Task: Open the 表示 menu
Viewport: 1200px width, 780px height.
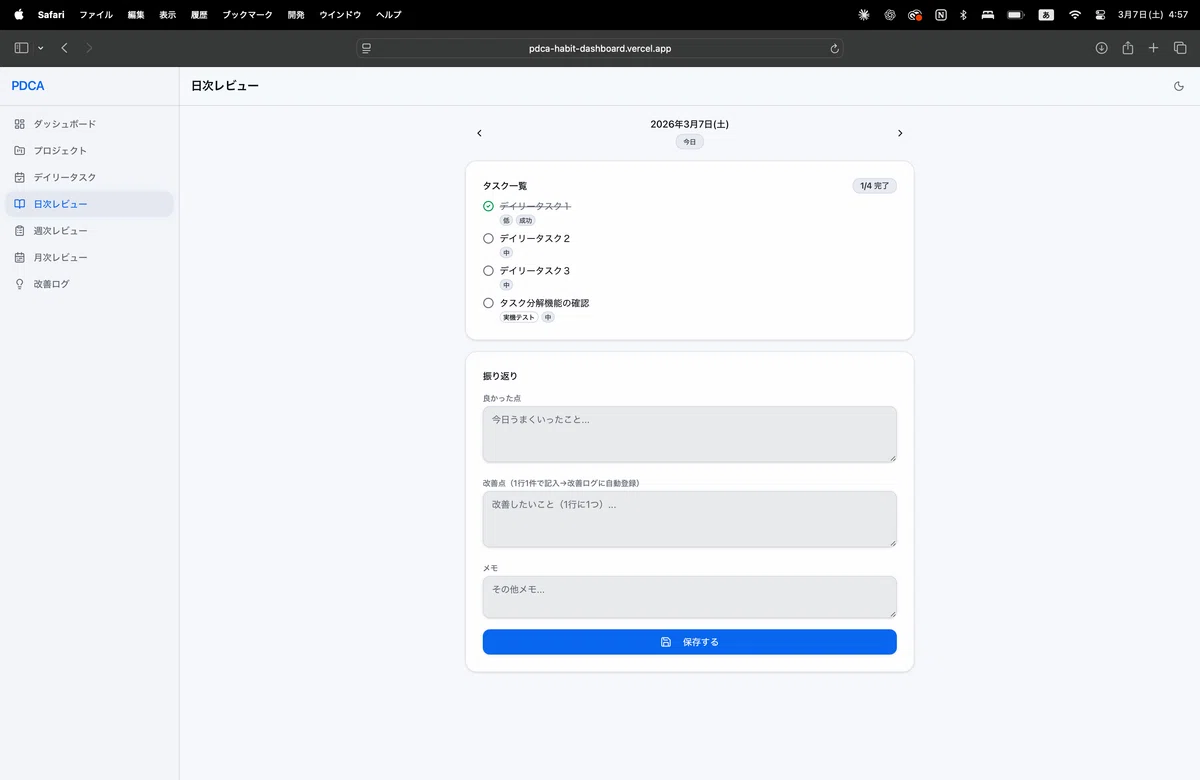Action: click(167, 15)
